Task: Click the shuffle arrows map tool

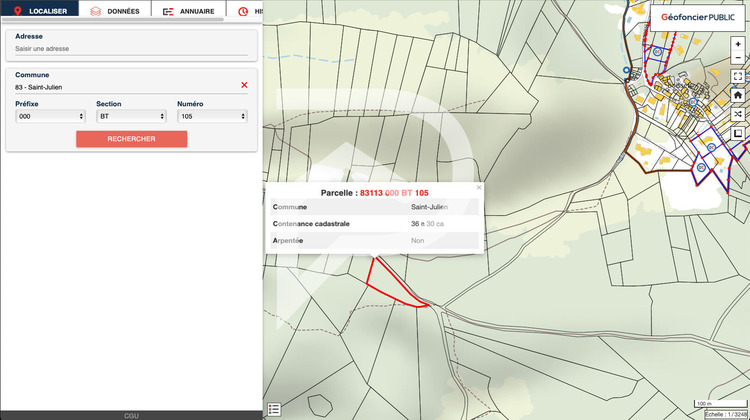Action: point(738,114)
